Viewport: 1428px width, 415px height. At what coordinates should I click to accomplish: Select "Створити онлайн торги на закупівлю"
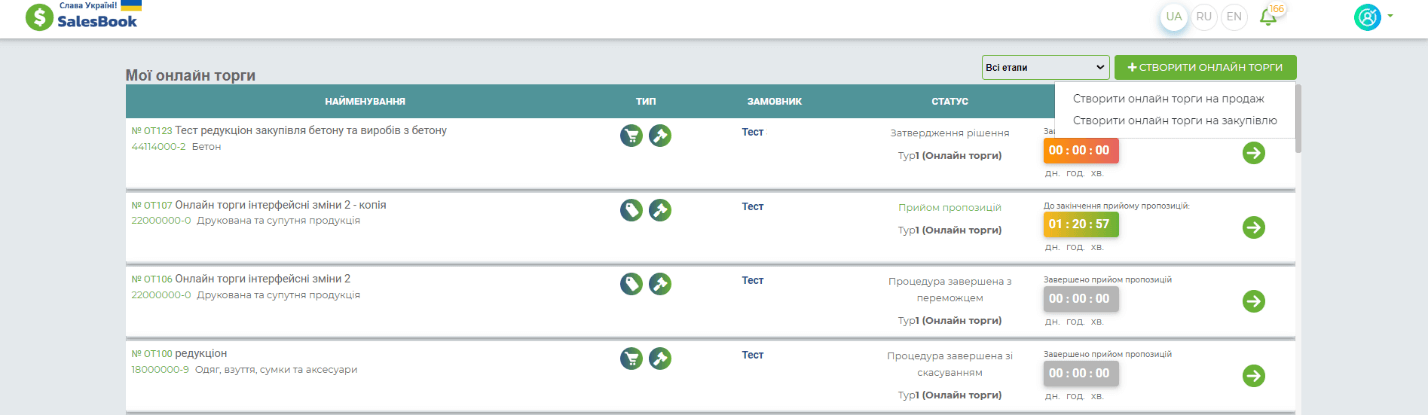[x=1175, y=120]
